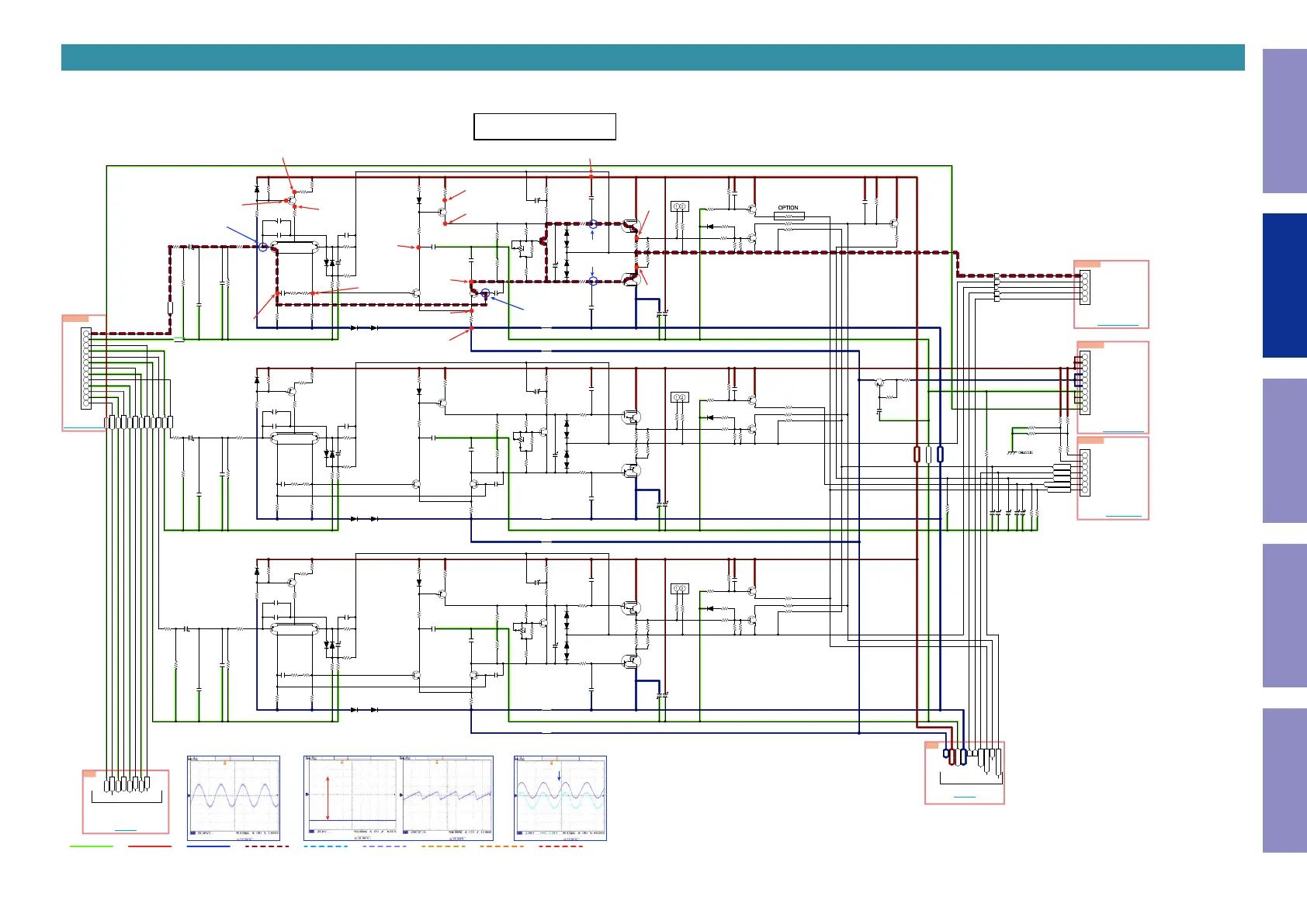This screenshot has height=924, width=1307.
Task: Follow the link in the upper-right five-pin connector box
Action: 1118,325
